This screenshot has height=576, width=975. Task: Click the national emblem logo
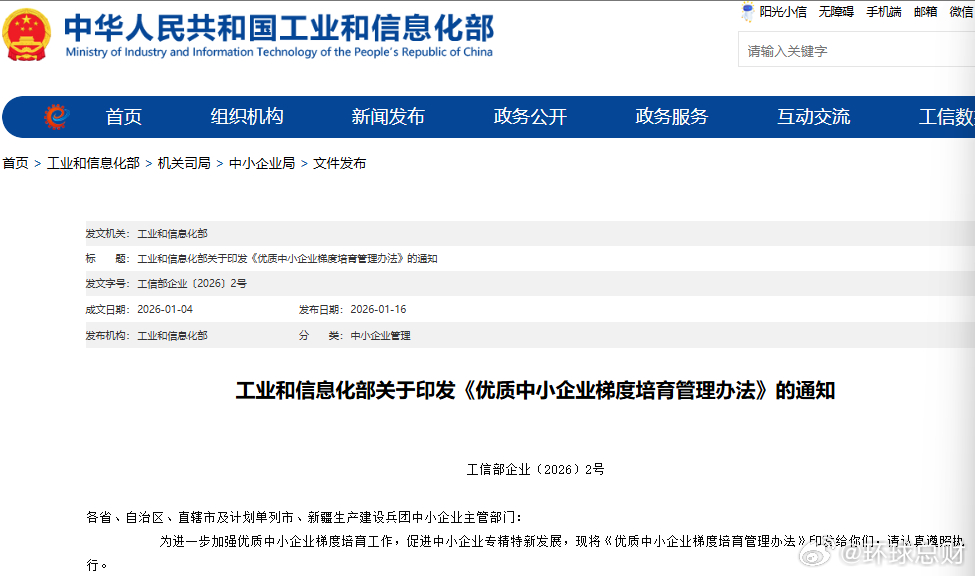point(27,35)
